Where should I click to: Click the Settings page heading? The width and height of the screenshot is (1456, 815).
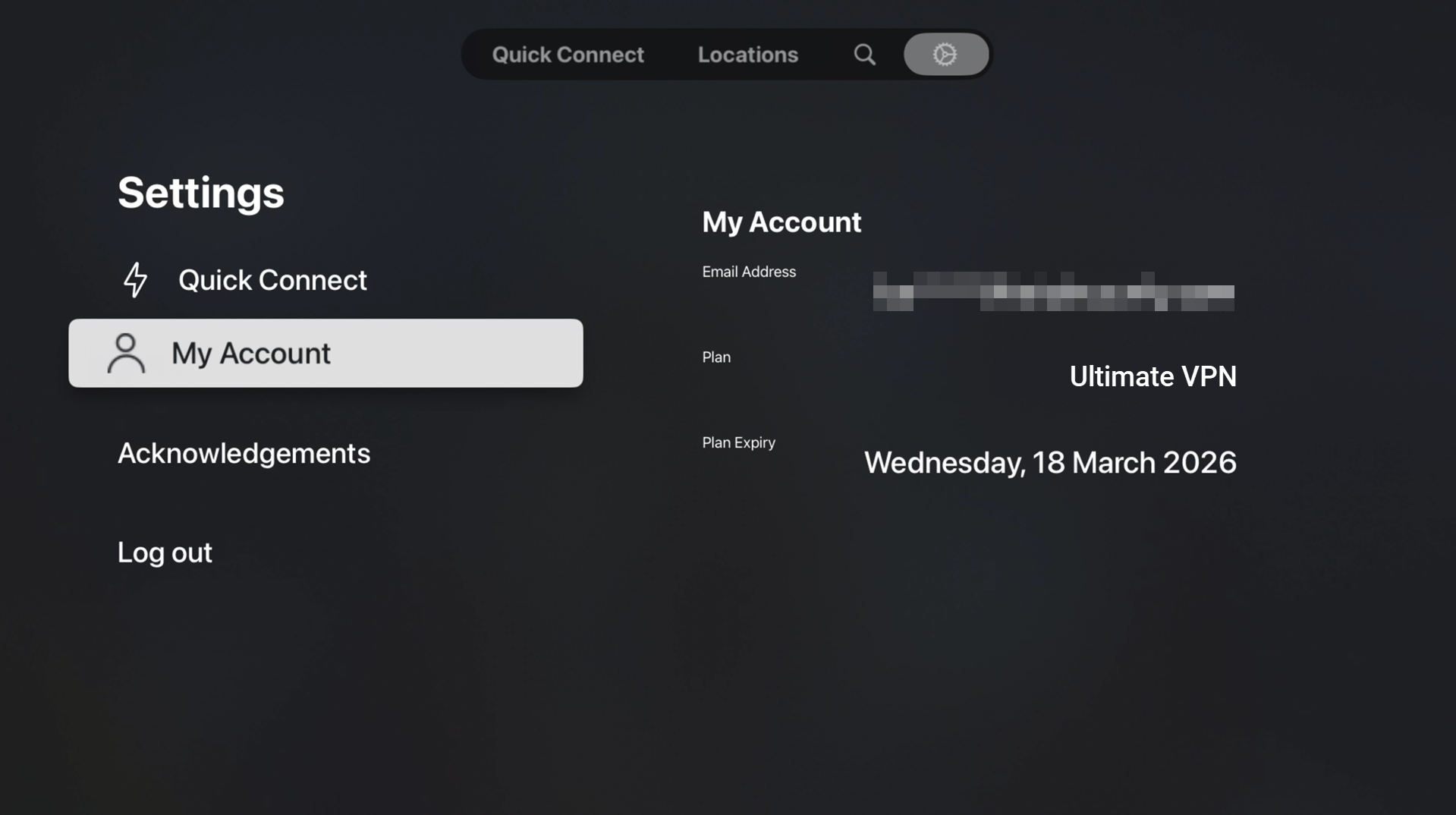click(x=200, y=193)
